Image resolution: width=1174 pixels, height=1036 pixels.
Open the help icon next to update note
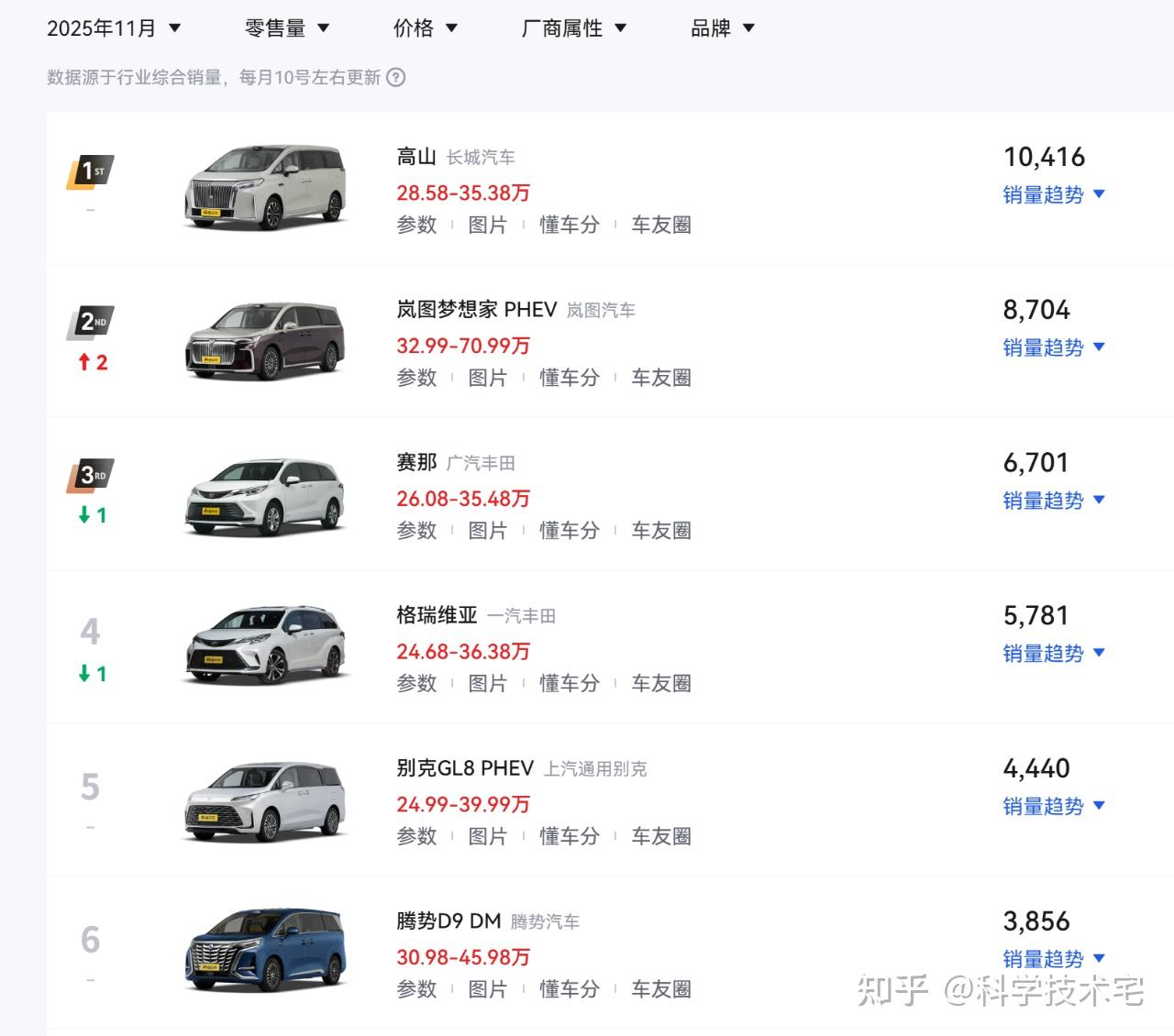(396, 78)
